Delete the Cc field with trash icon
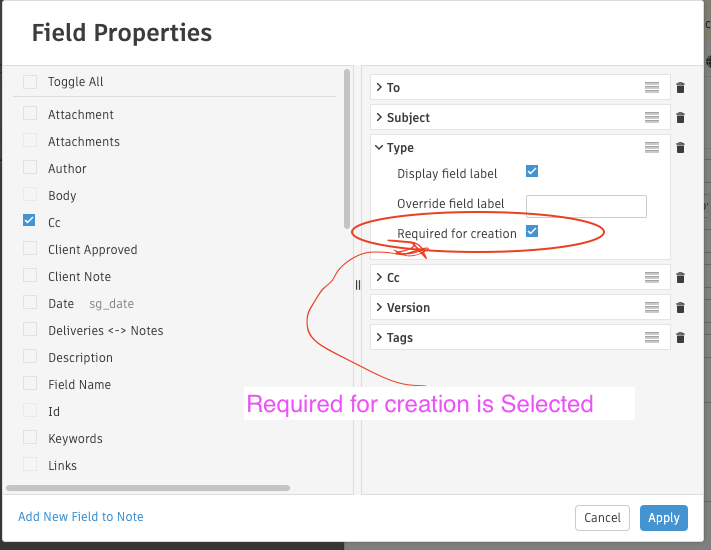The width and height of the screenshot is (711, 550). point(680,278)
